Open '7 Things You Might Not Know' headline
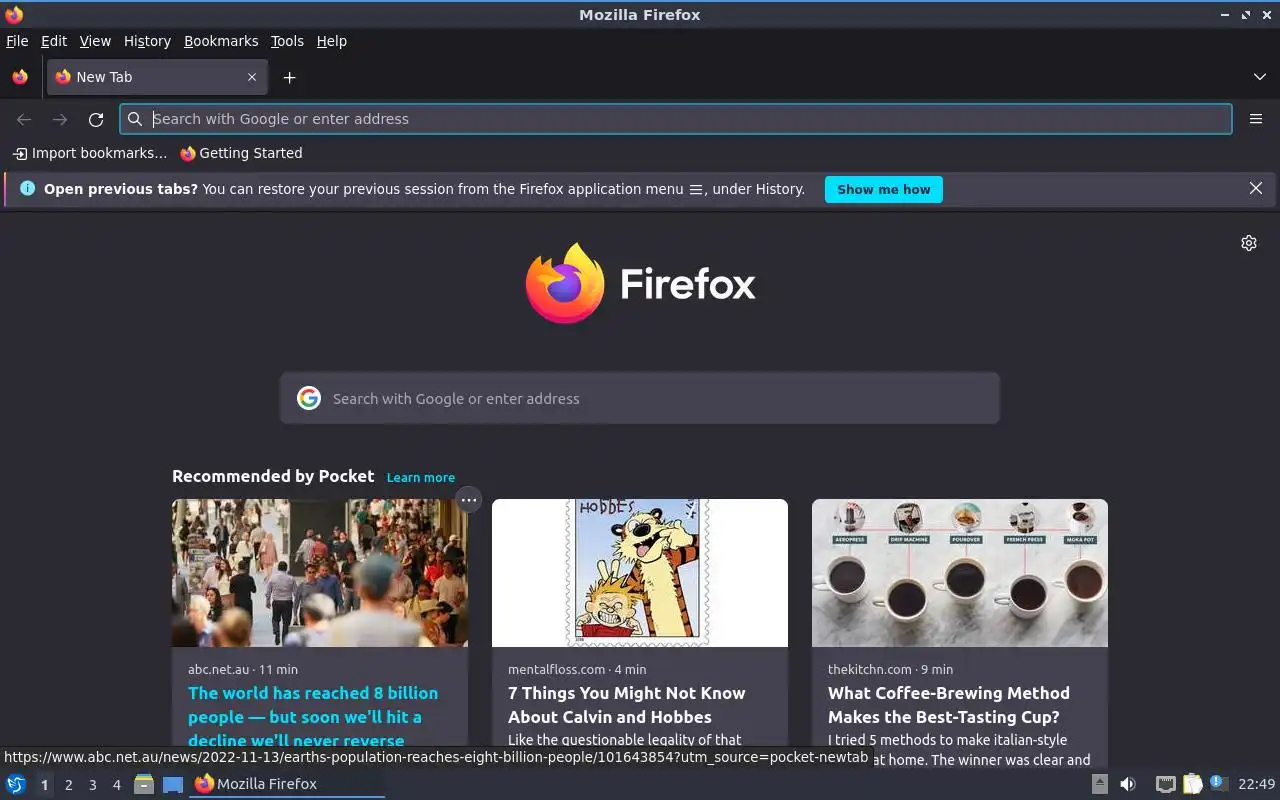The width and height of the screenshot is (1280, 800). pos(627,705)
